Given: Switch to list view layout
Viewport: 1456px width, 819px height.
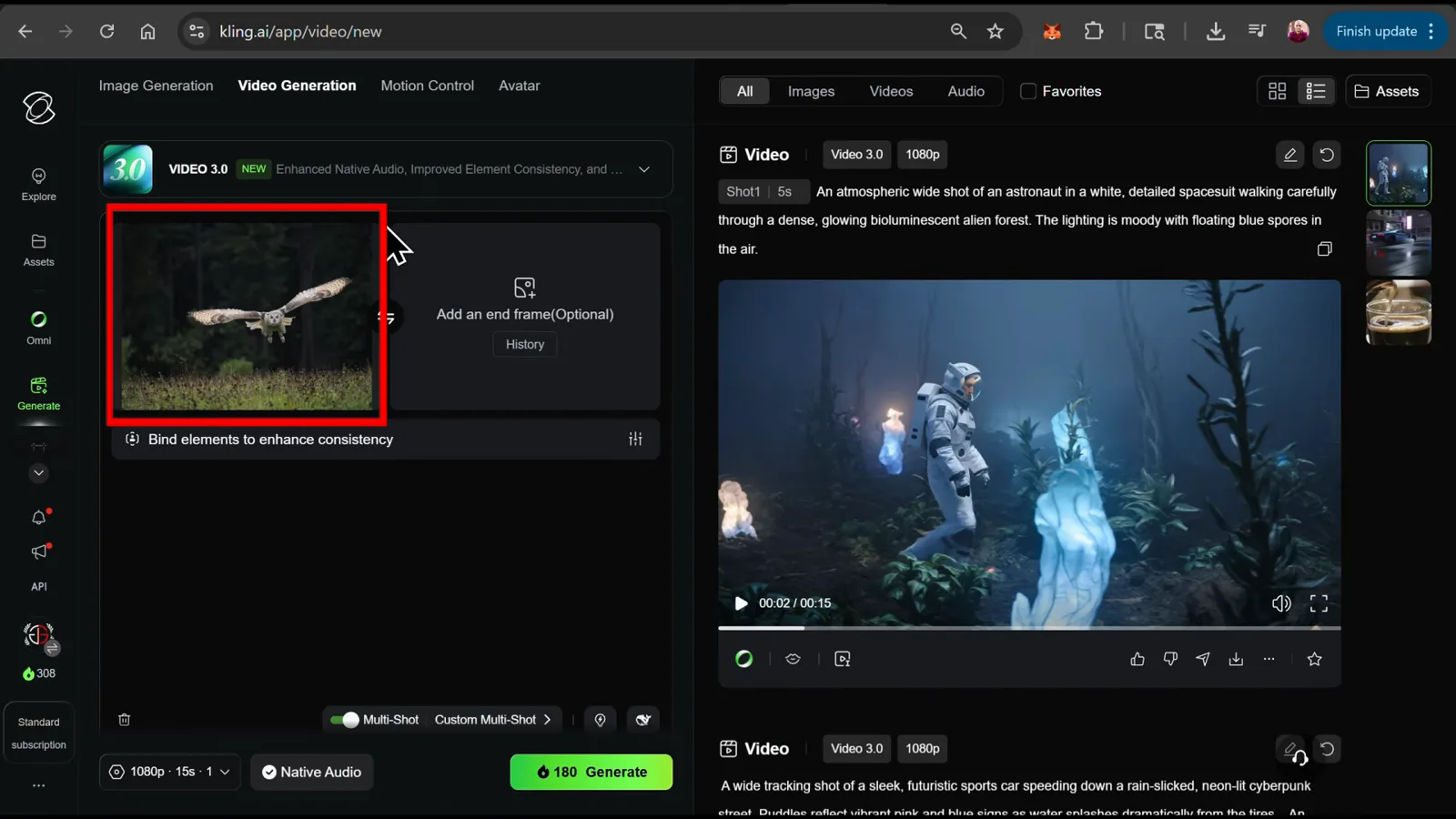Looking at the screenshot, I should pyautogui.click(x=1316, y=91).
